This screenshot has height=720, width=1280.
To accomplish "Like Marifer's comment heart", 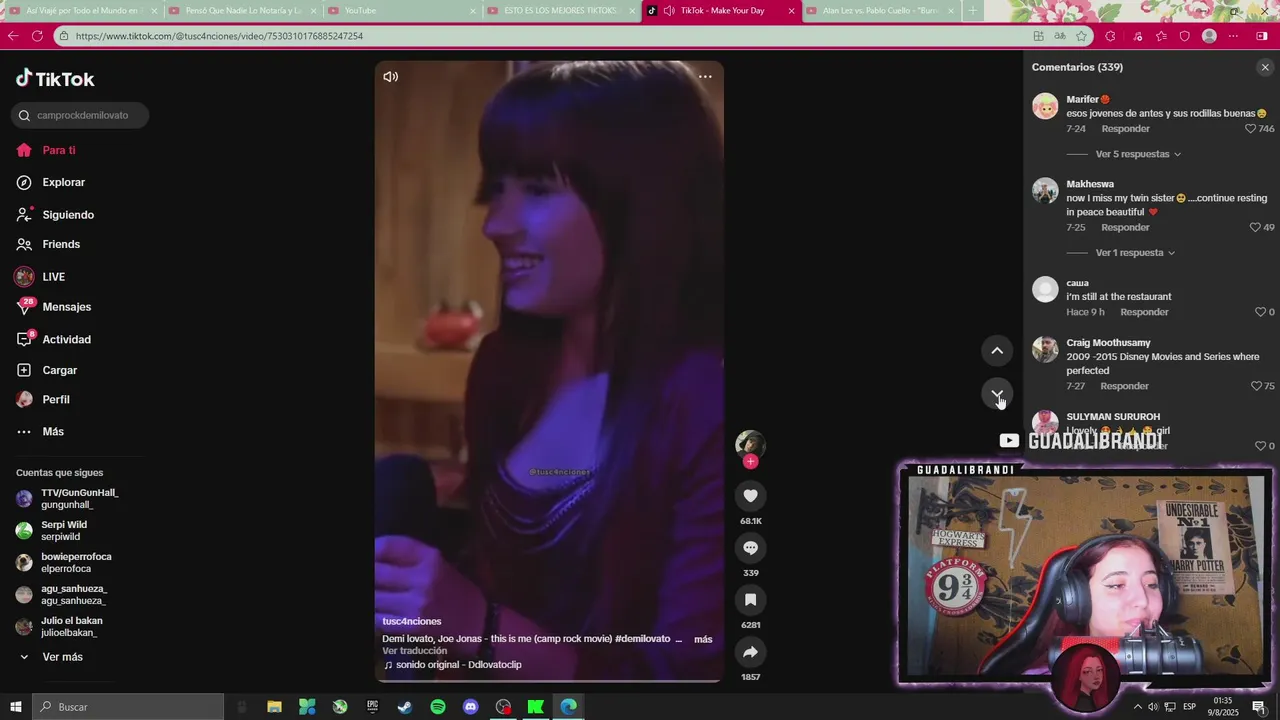I will [1250, 129].
